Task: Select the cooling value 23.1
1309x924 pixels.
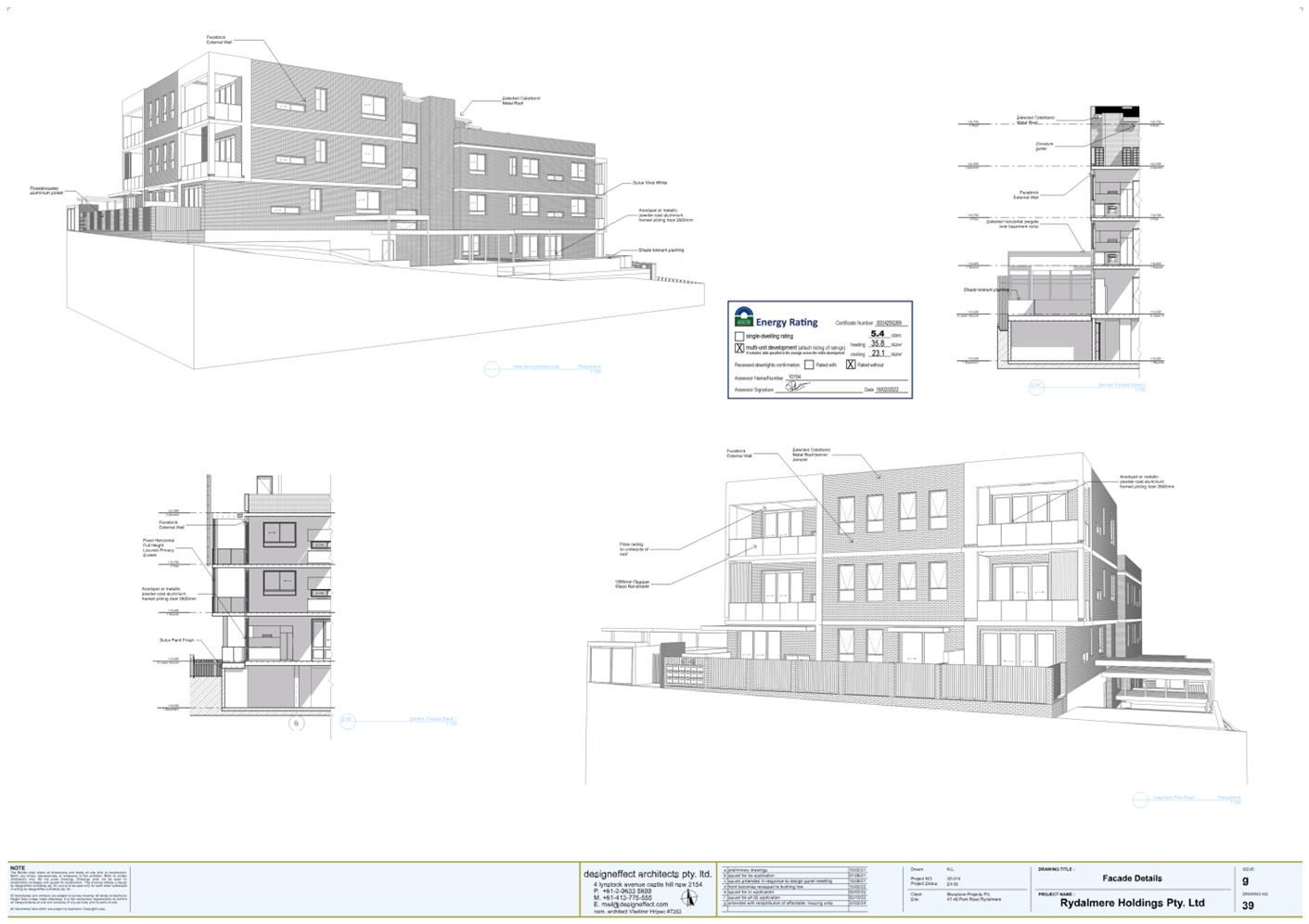Action: click(878, 353)
